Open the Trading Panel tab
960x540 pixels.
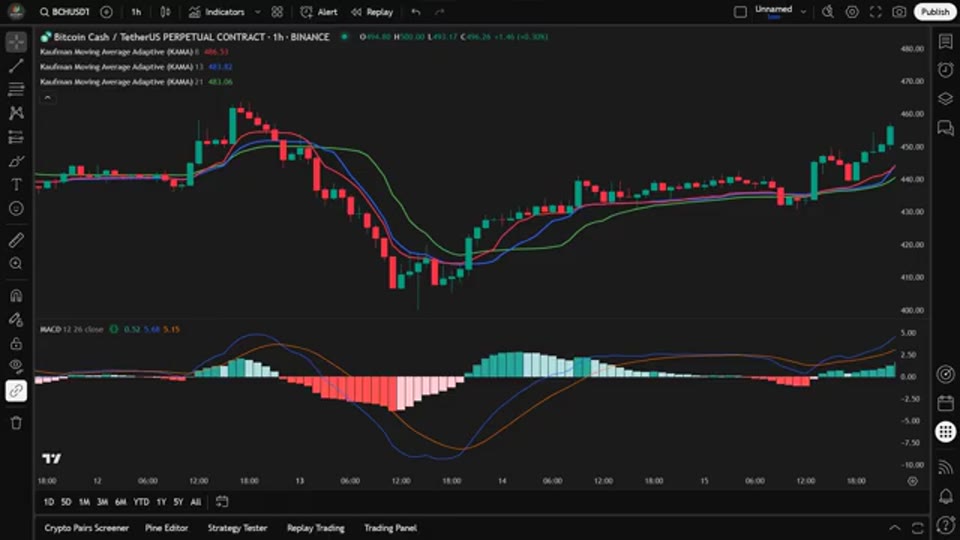(x=391, y=528)
